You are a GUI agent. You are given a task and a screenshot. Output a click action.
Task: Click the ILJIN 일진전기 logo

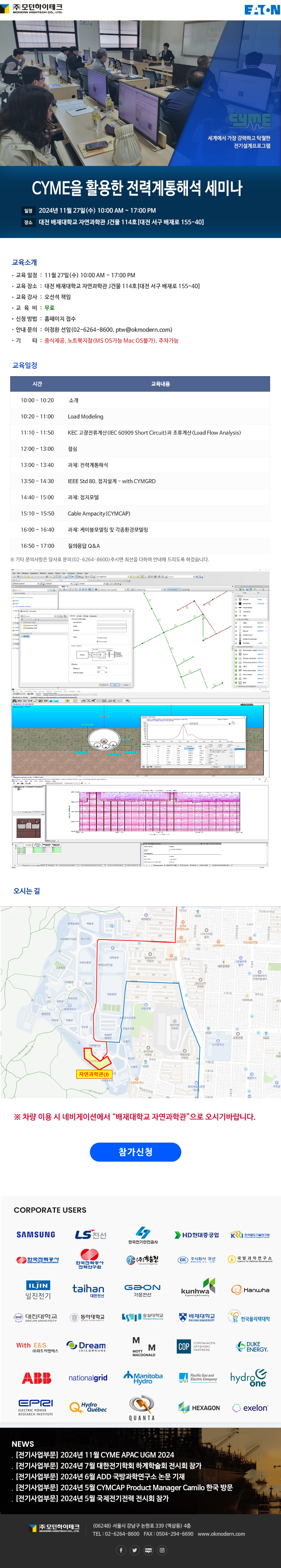(x=38, y=1290)
